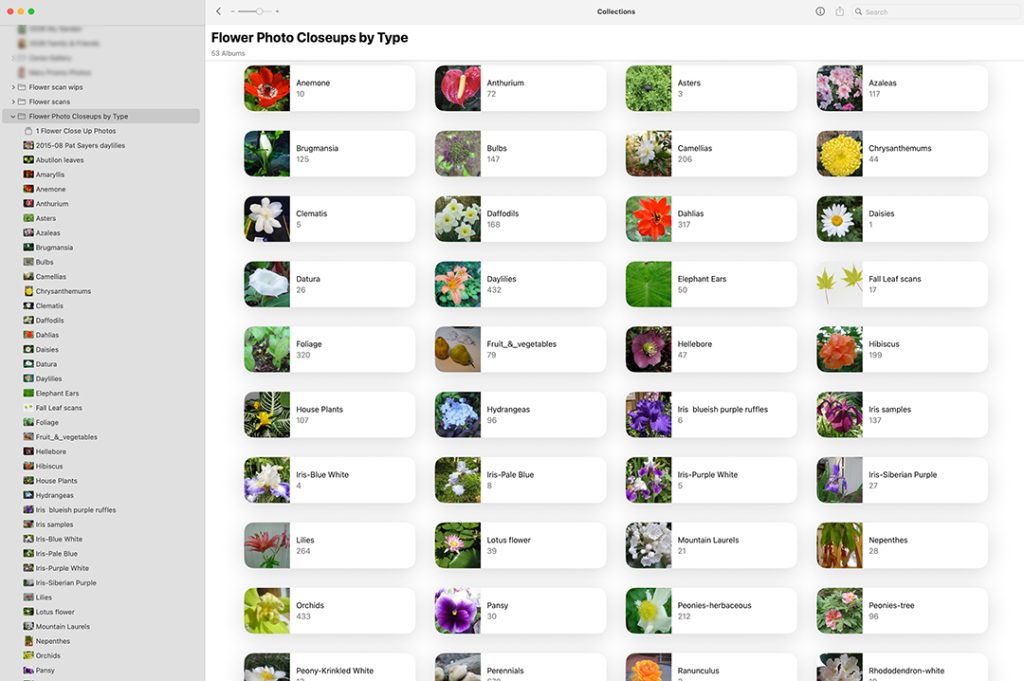Screen dimensions: 1024x681
Task: Open the Daylilies album card
Action: (520, 284)
